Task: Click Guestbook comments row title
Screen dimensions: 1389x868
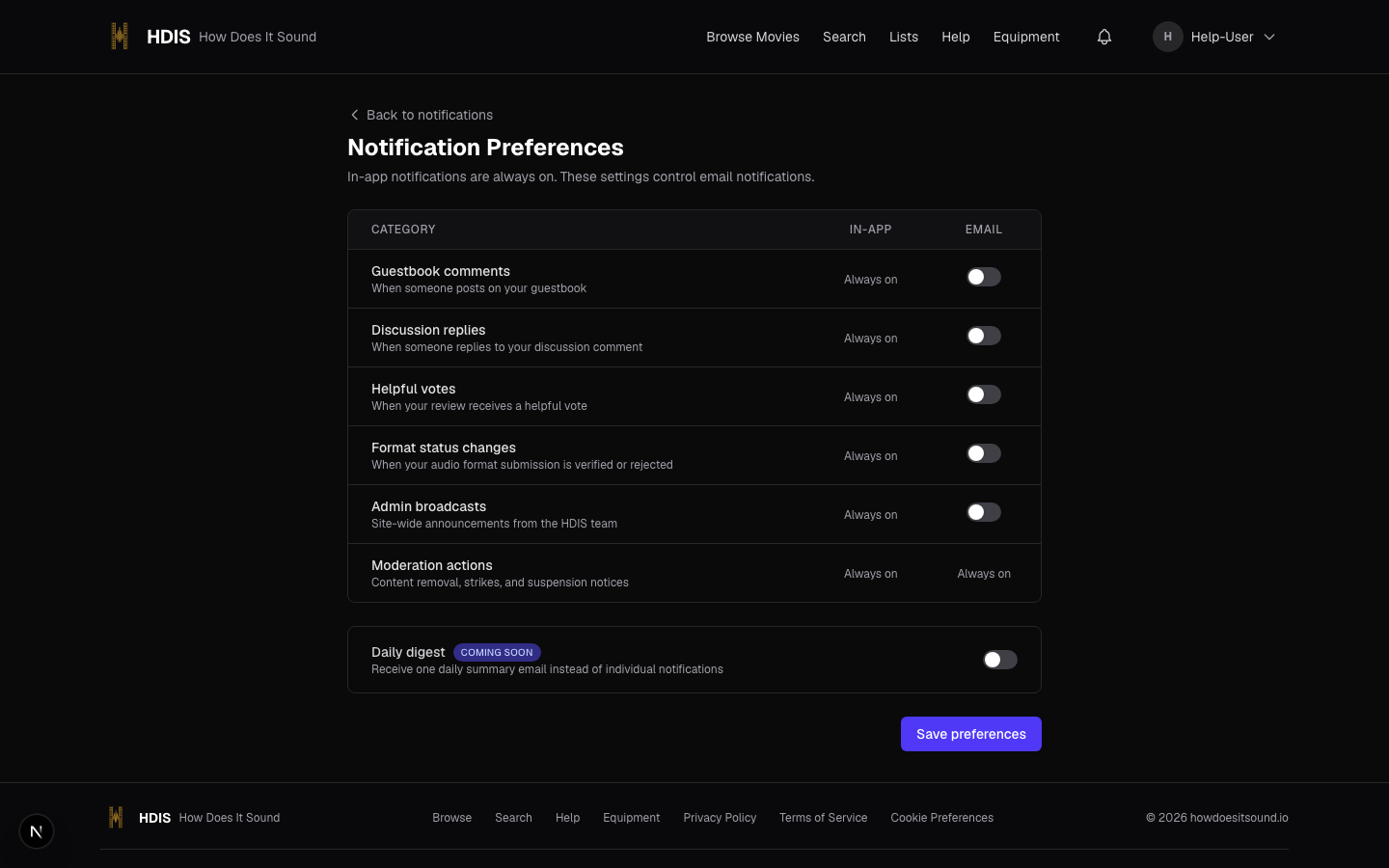Action: click(441, 271)
